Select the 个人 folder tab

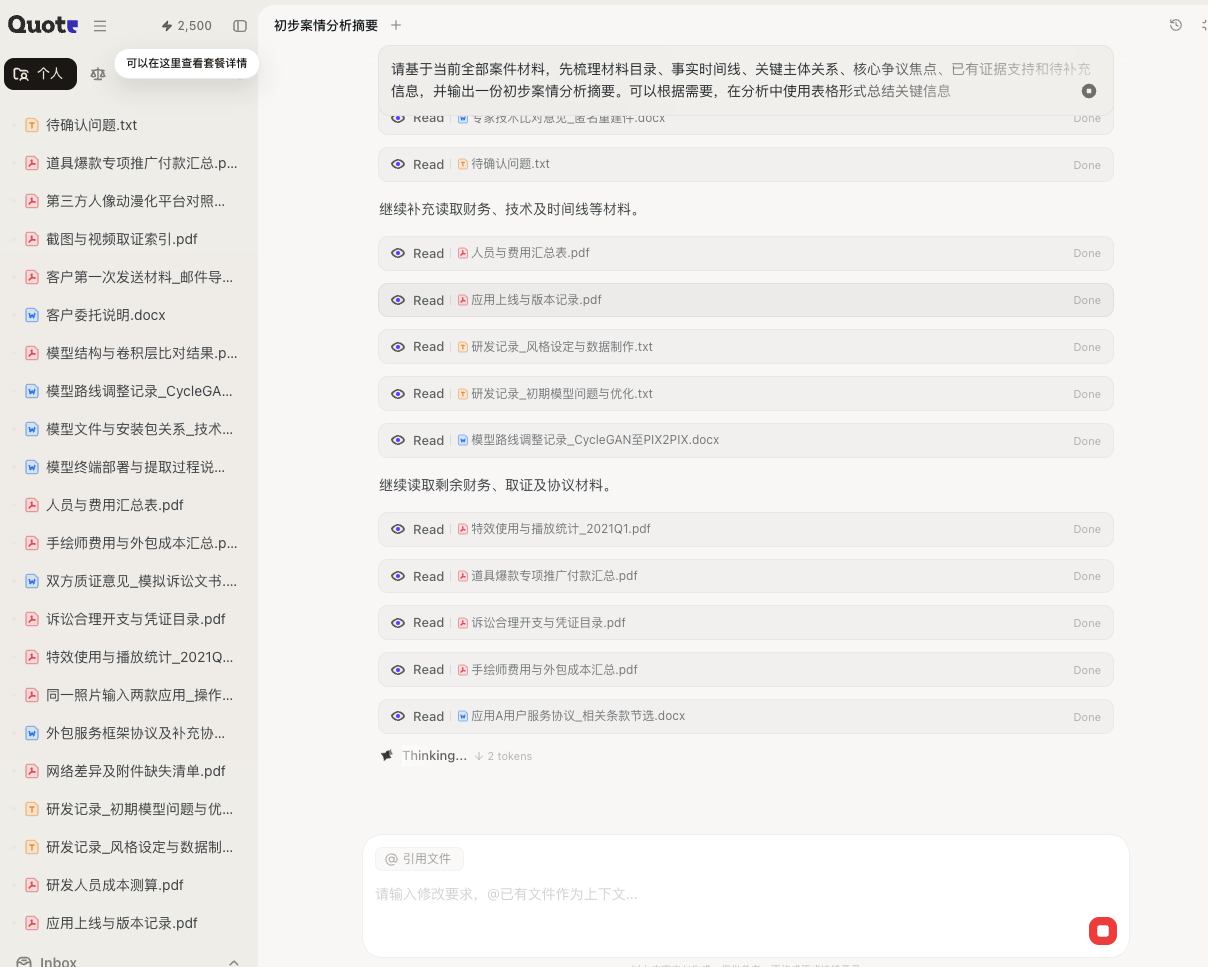click(x=41, y=74)
